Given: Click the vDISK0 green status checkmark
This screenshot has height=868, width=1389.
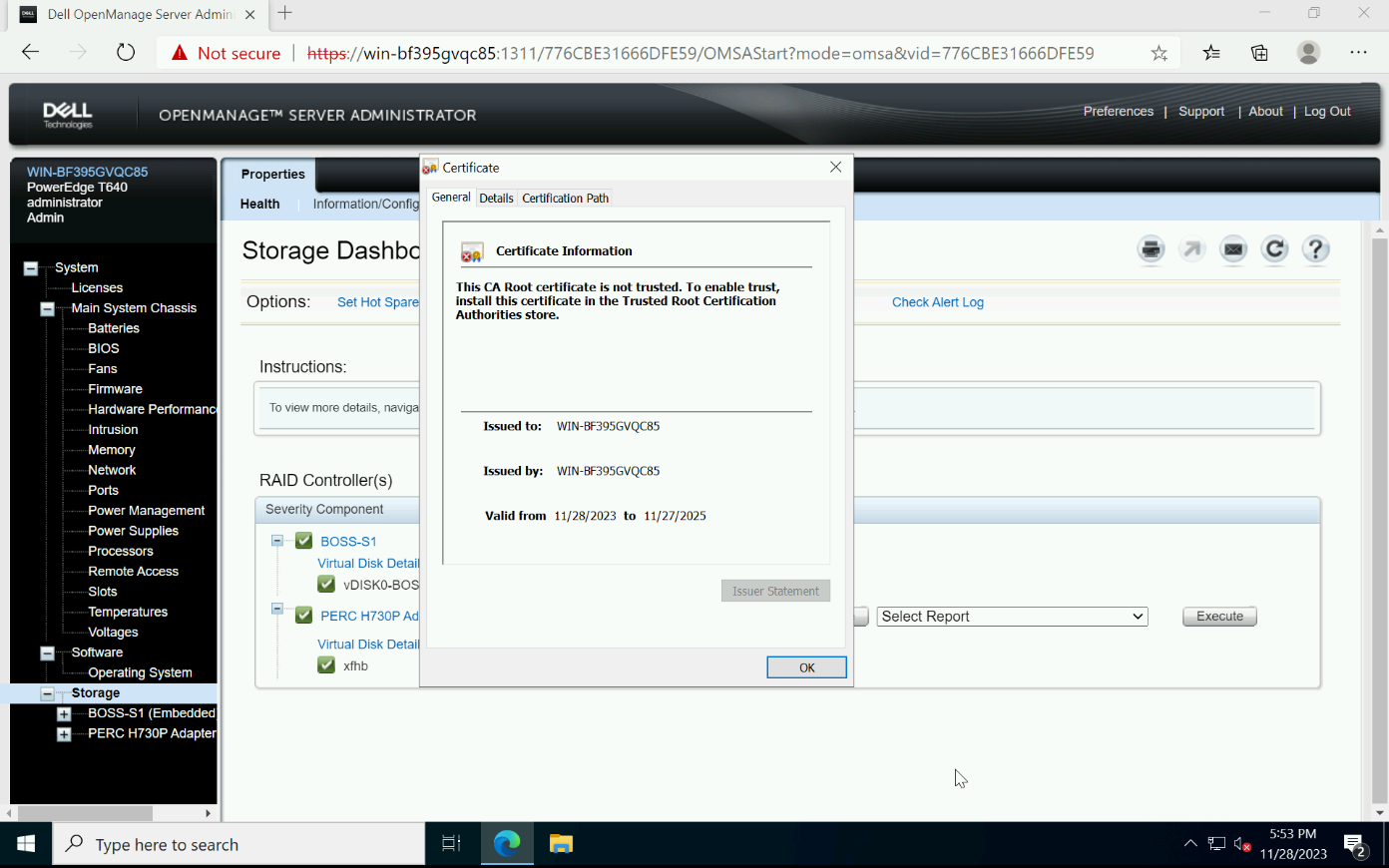Looking at the screenshot, I should click(326, 584).
